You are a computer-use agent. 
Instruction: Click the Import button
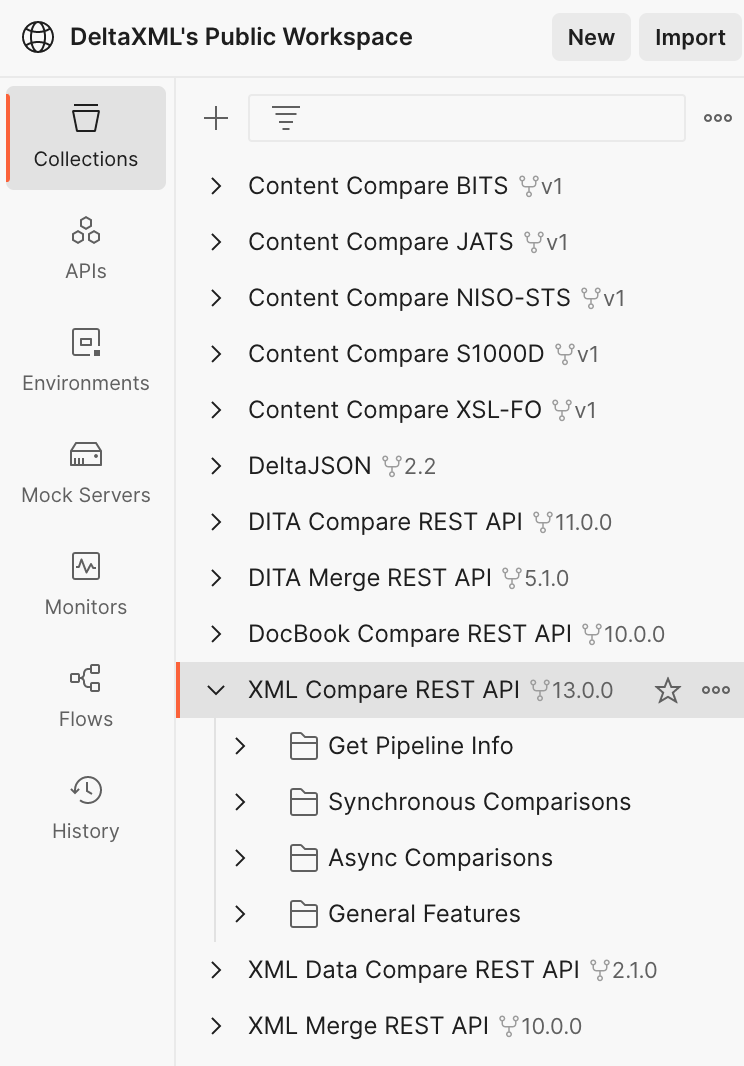690,38
